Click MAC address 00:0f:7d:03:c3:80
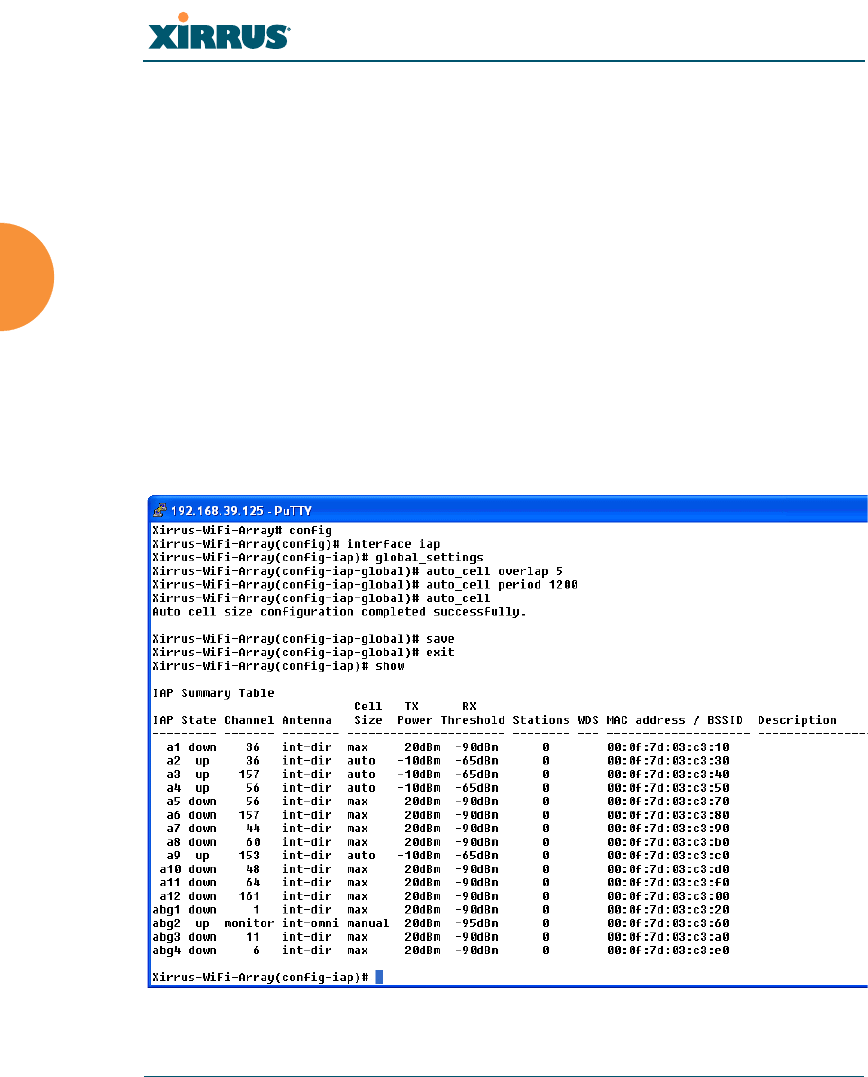This screenshot has height=1077, width=868. [668, 815]
